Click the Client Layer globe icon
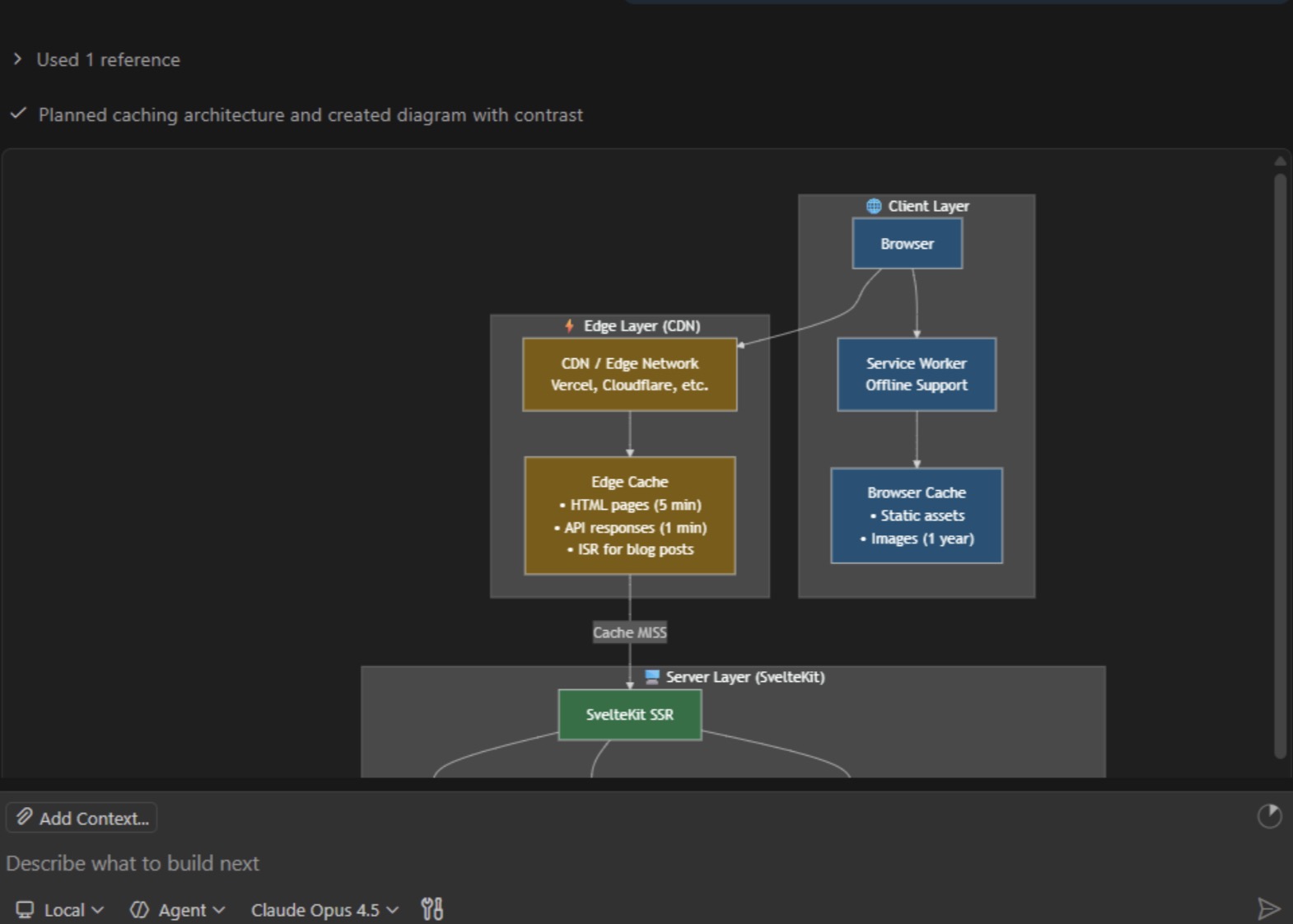Screen dimensions: 1293x924 874,206
